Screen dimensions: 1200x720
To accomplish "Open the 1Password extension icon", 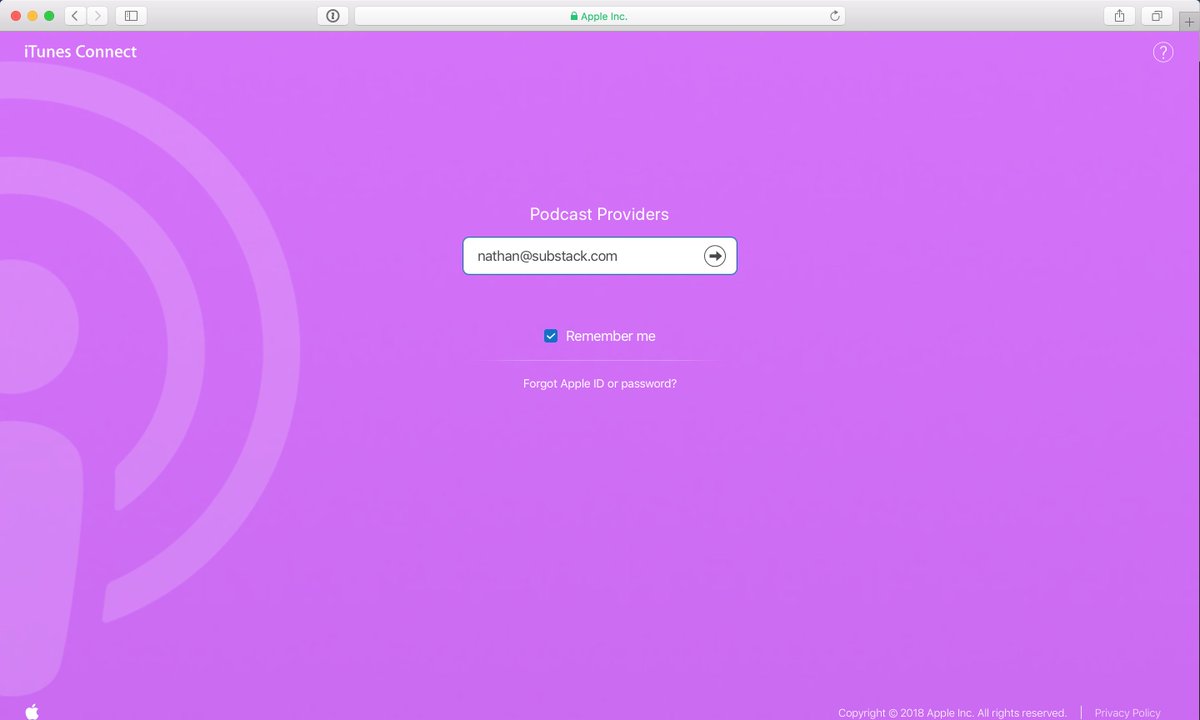I will tap(332, 16).
